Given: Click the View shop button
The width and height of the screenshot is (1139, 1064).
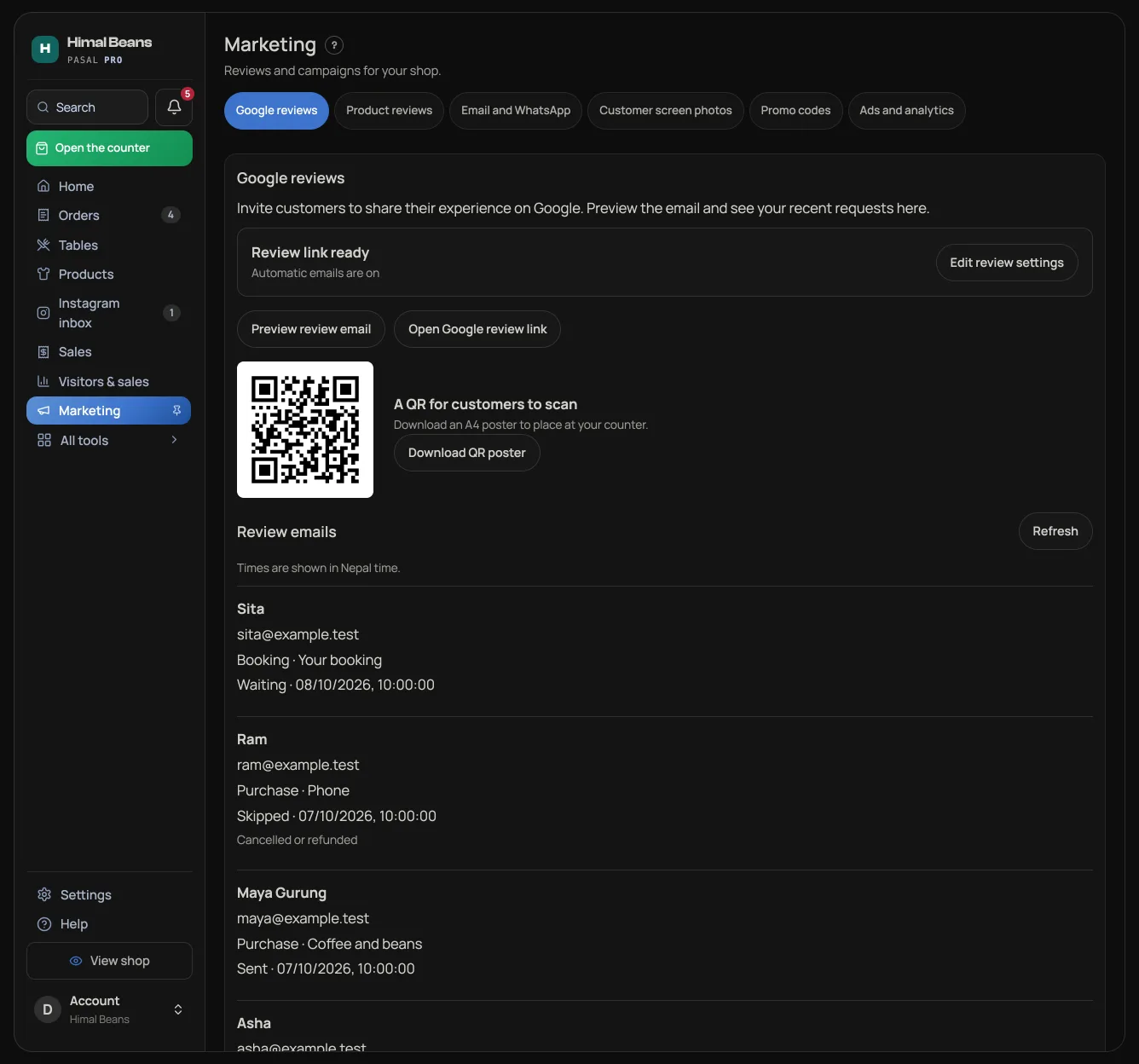Looking at the screenshot, I should click(x=109, y=961).
